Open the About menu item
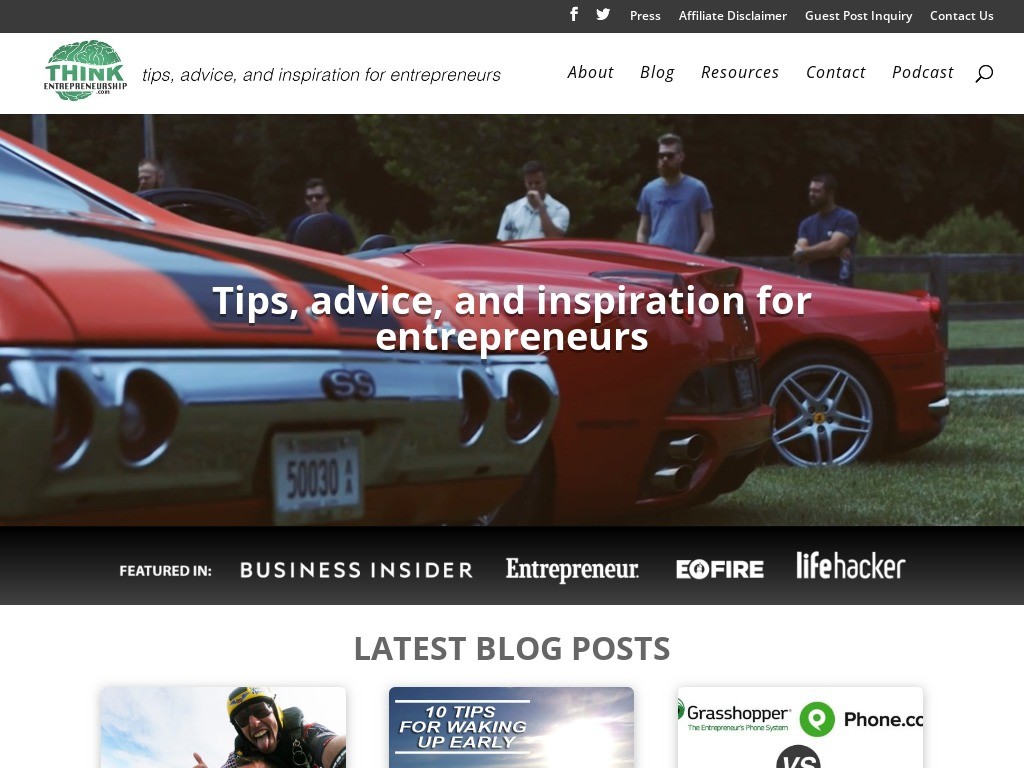This screenshot has height=768, width=1024. coord(590,72)
